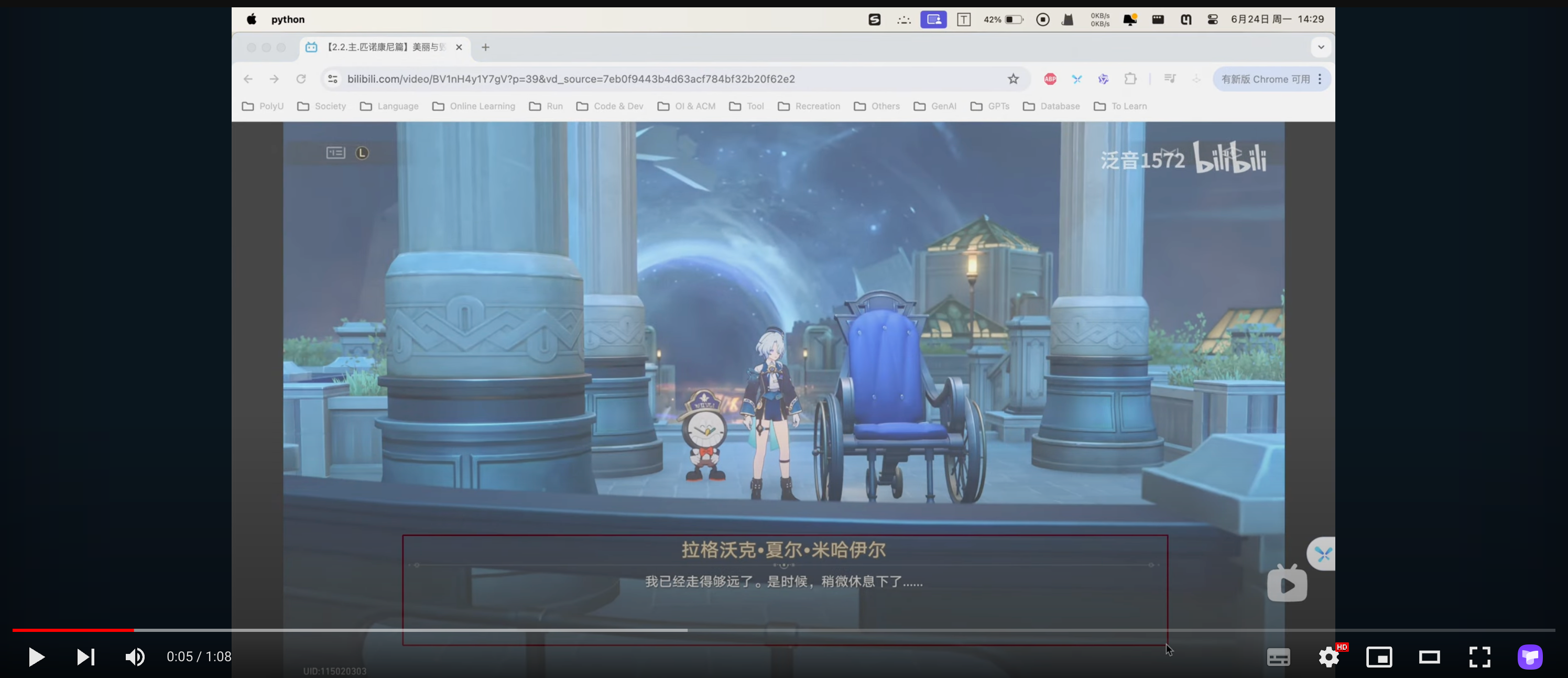
Task: Bookmark page with star icon
Action: (1013, 79)
